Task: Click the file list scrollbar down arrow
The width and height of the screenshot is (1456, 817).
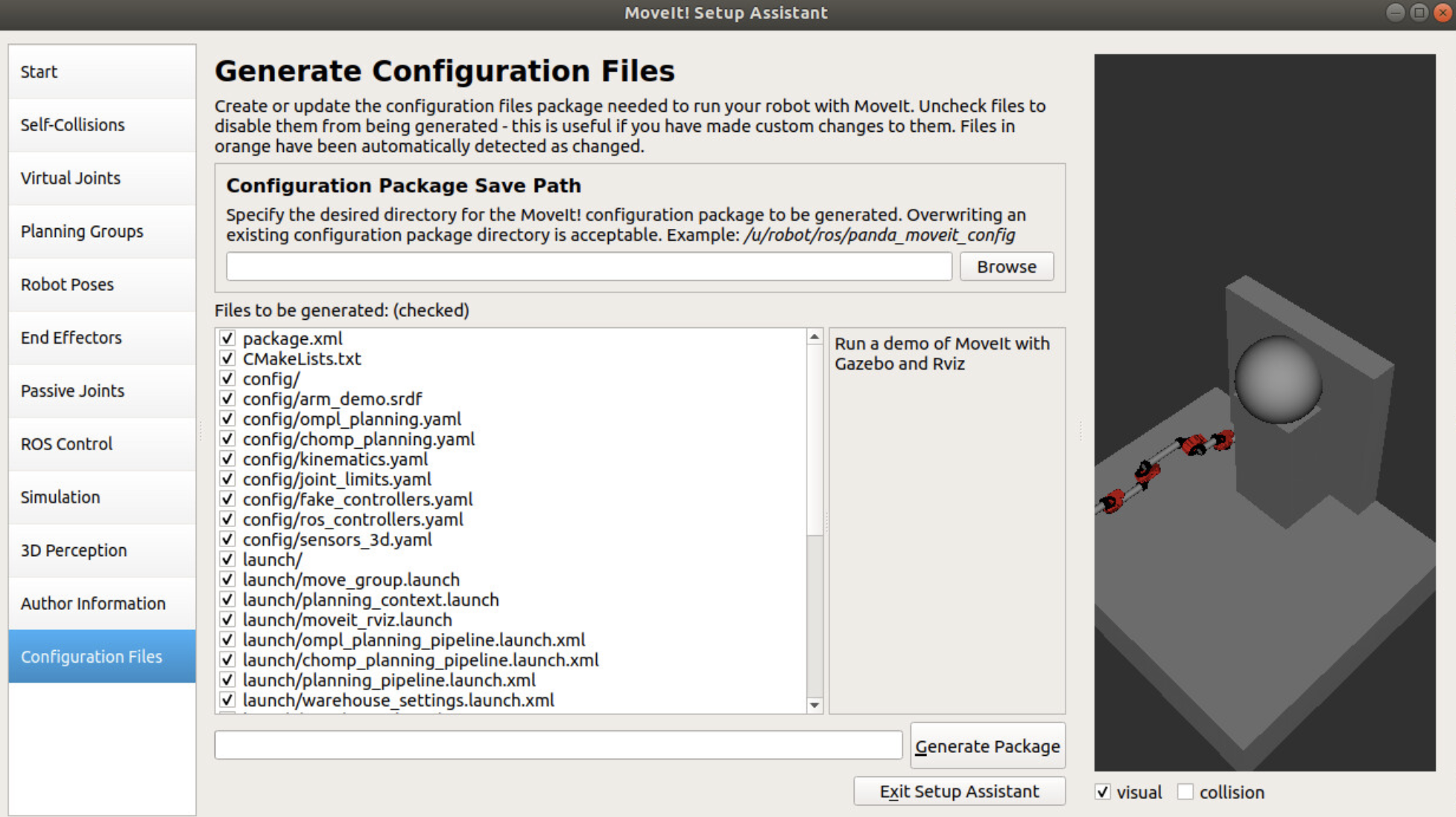Action: tap(812, 704)
